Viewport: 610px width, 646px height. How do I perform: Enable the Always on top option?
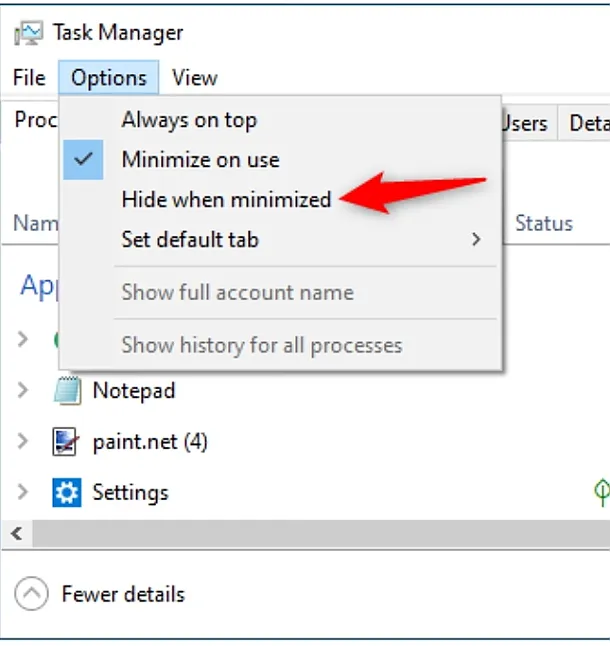click(189, 120)
